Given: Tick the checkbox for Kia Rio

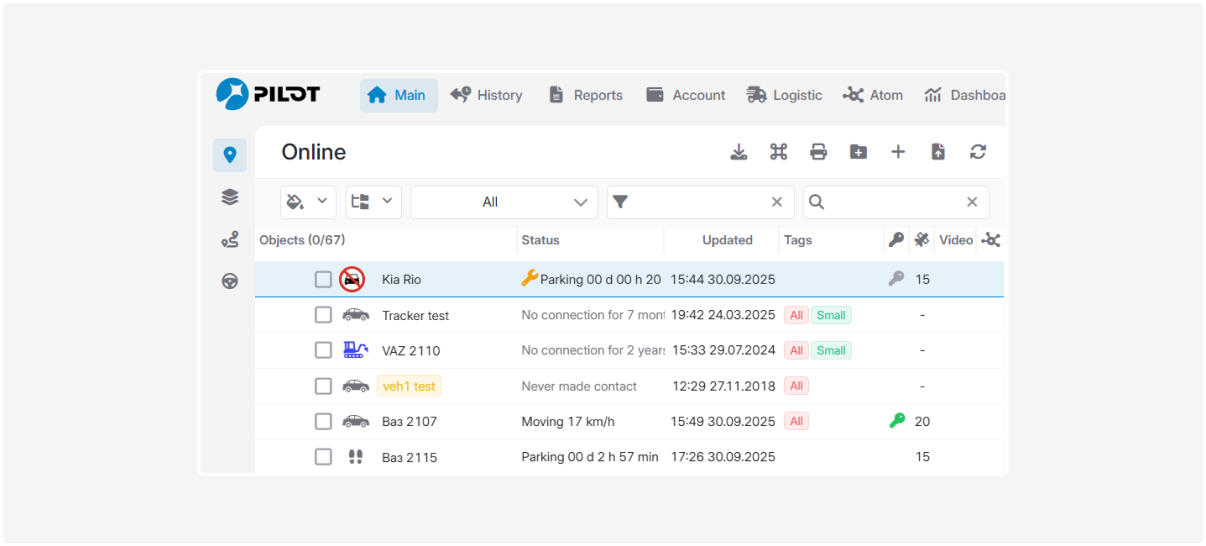Looking at the screenshot, I should (323, 280).
